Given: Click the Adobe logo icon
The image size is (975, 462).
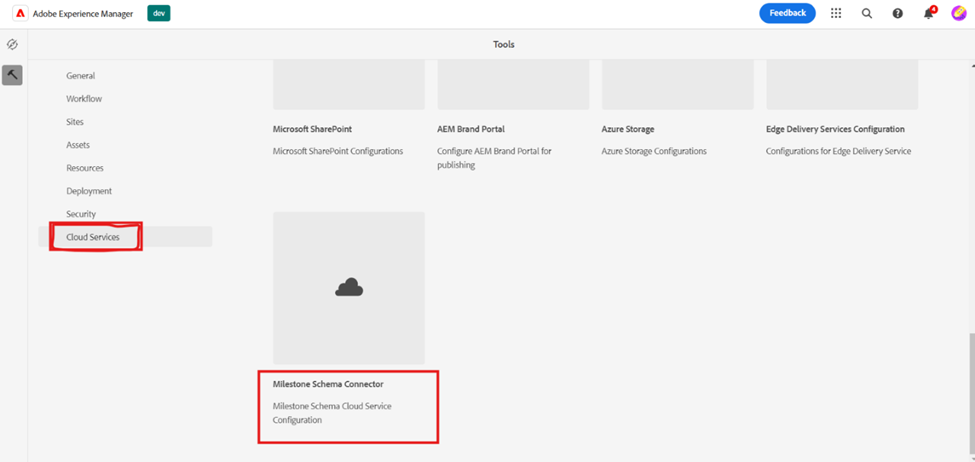Looking at the screenshot, I should 20,13.
